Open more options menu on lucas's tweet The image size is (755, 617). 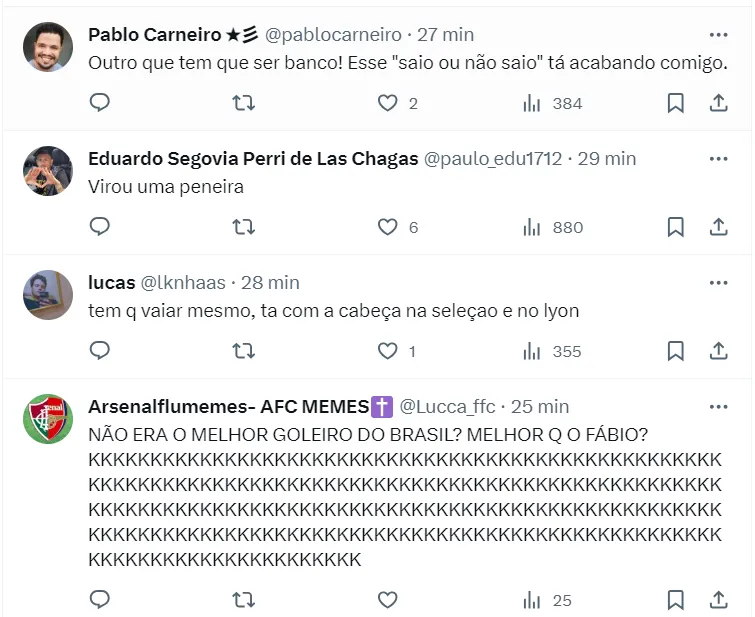[718, 282]
